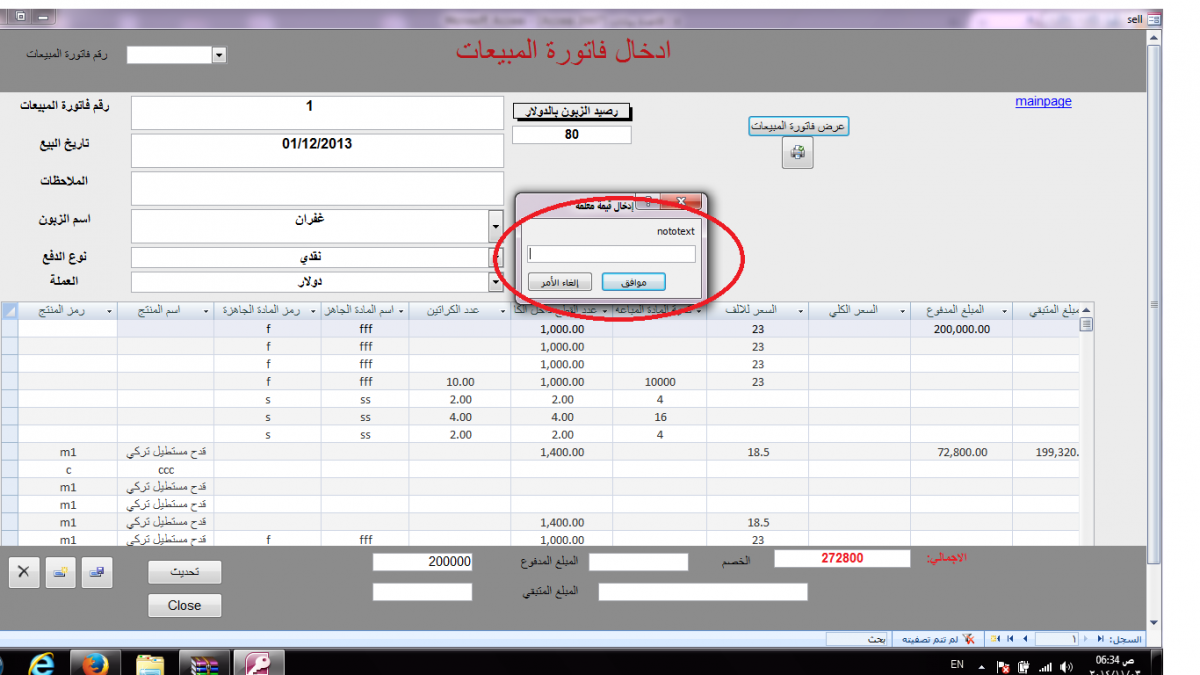The image size is (1200, 675).
Task: Open Firefox from the taskbar
Action: pos(96,663)
